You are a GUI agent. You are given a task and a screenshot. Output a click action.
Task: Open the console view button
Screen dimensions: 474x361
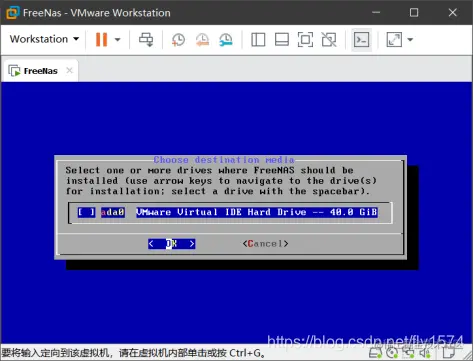361,40
